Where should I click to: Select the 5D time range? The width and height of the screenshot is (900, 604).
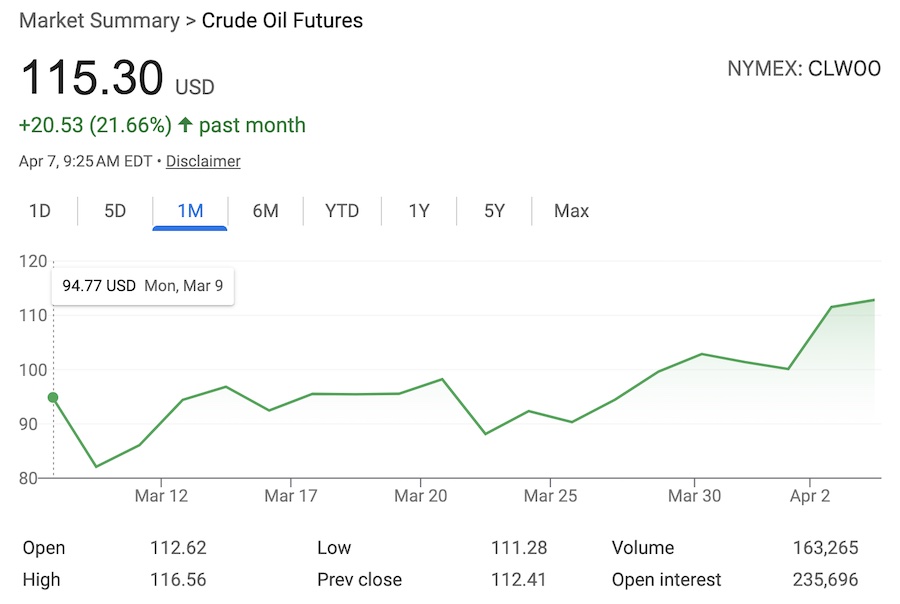[114, 211]
